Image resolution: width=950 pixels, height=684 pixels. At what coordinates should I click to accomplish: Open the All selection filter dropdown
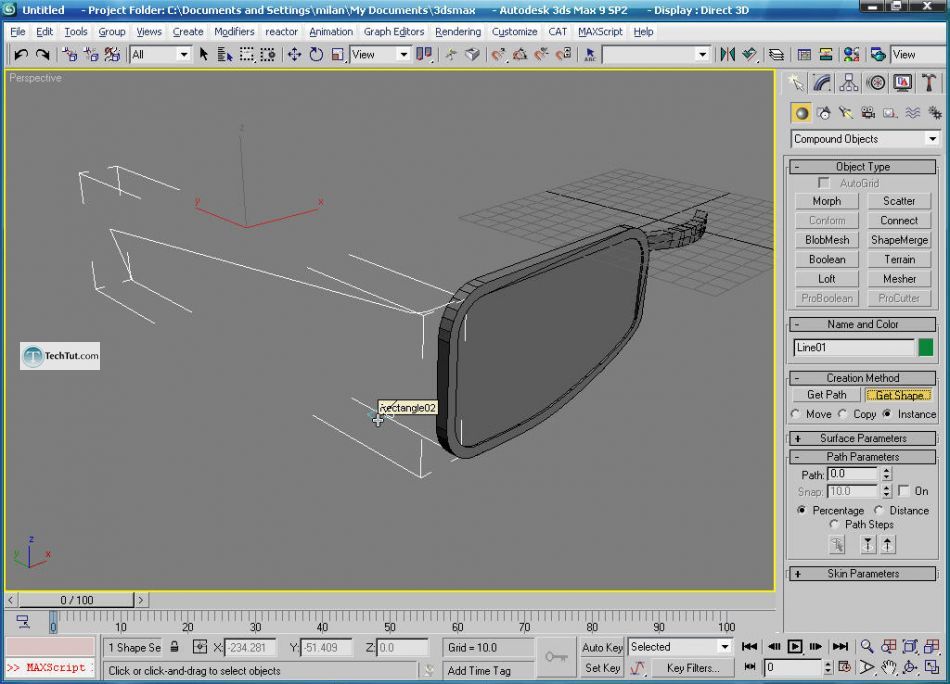tap(160, 55)
